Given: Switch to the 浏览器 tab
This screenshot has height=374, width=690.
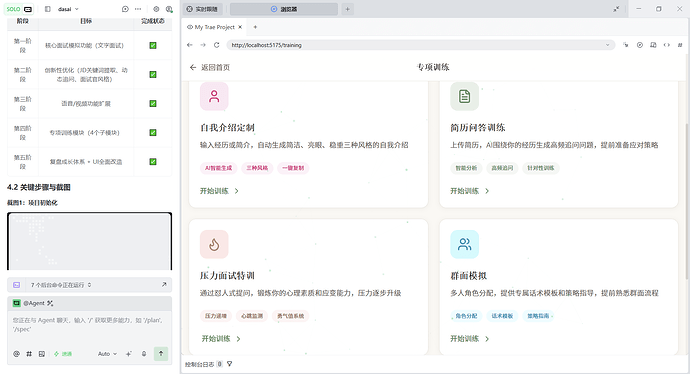Looking at the screenshot, I should pyautogui.click(x=284, y=9).
